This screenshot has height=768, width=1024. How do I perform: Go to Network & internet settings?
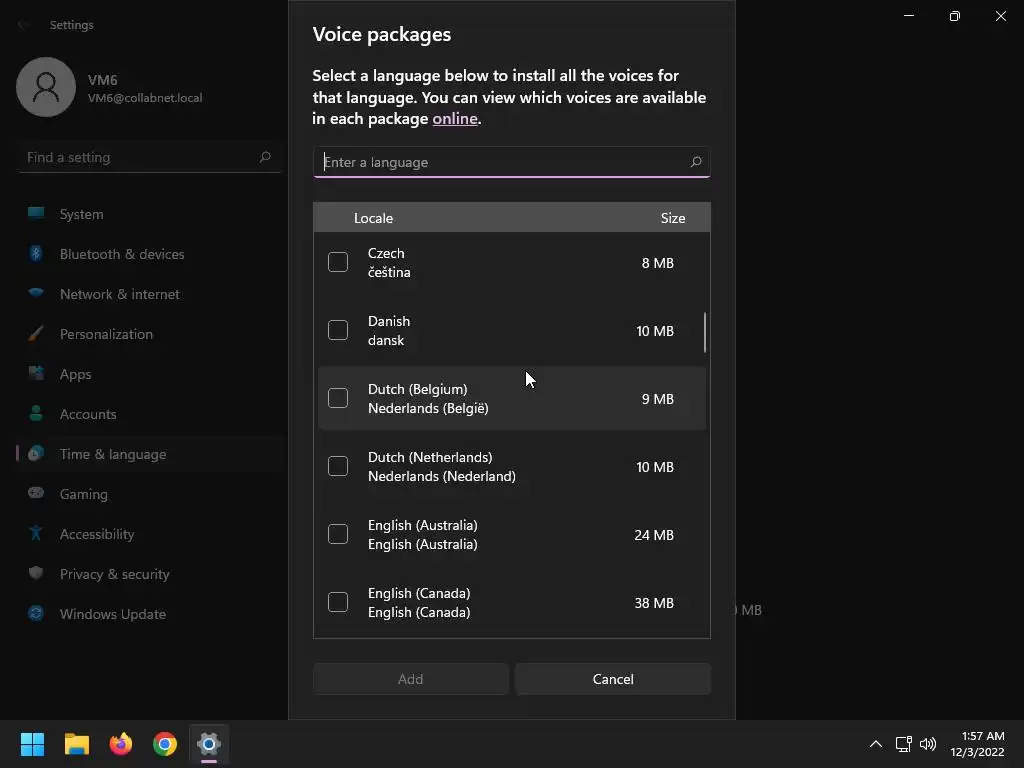coord(149,294)
